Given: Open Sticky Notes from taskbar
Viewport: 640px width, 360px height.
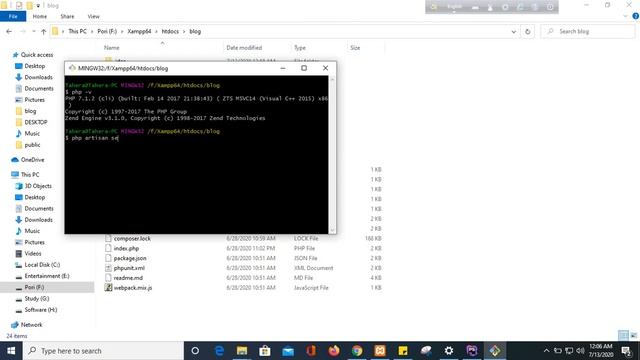Looking at the screenshot, I should coord(403,351).
